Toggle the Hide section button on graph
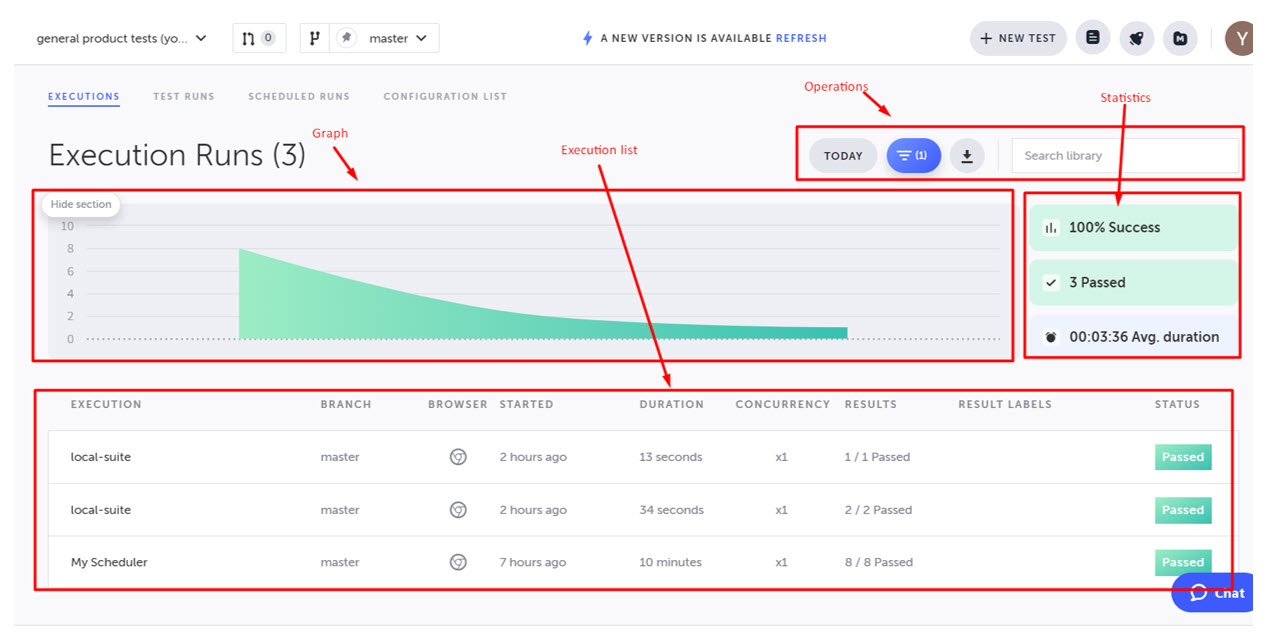The width and height of the screenshot is (1271, 637). click(x=81, y=204)
